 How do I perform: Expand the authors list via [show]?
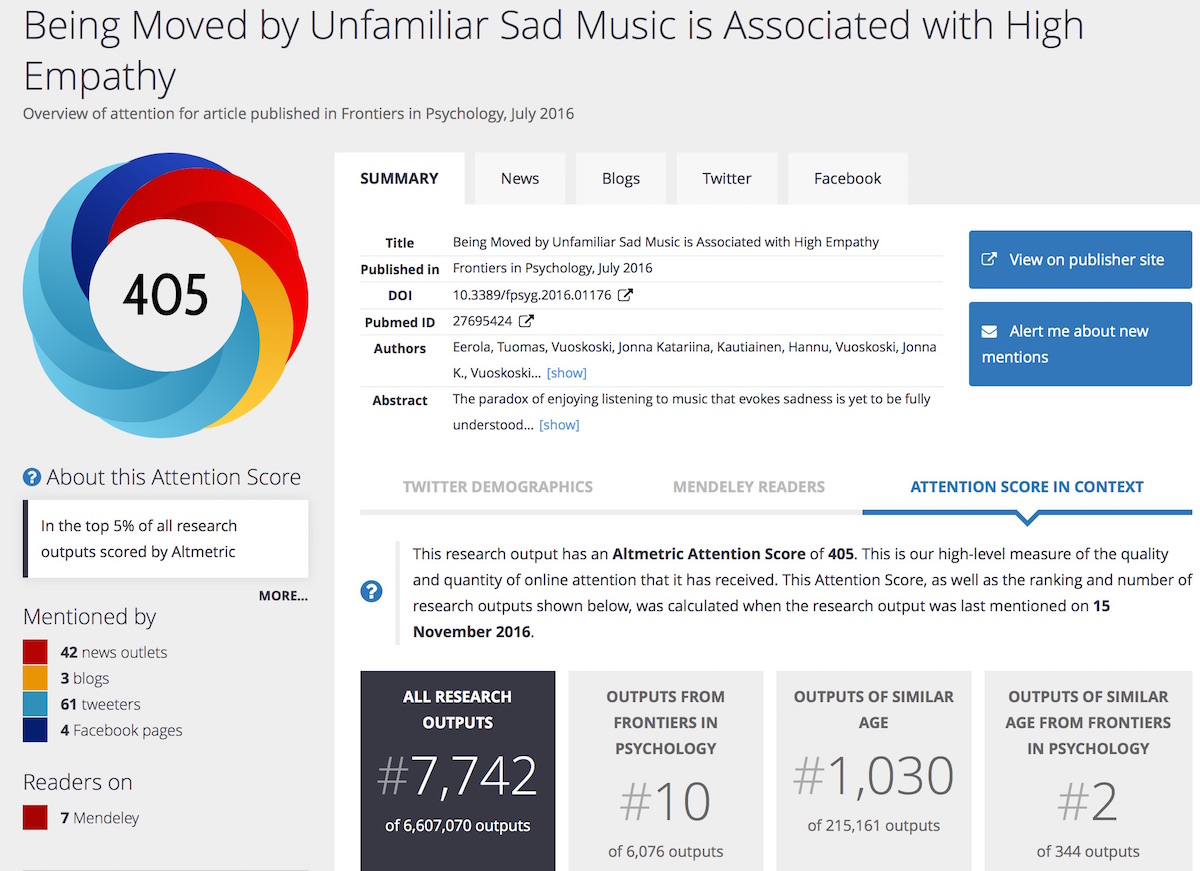tap(566, 372)
